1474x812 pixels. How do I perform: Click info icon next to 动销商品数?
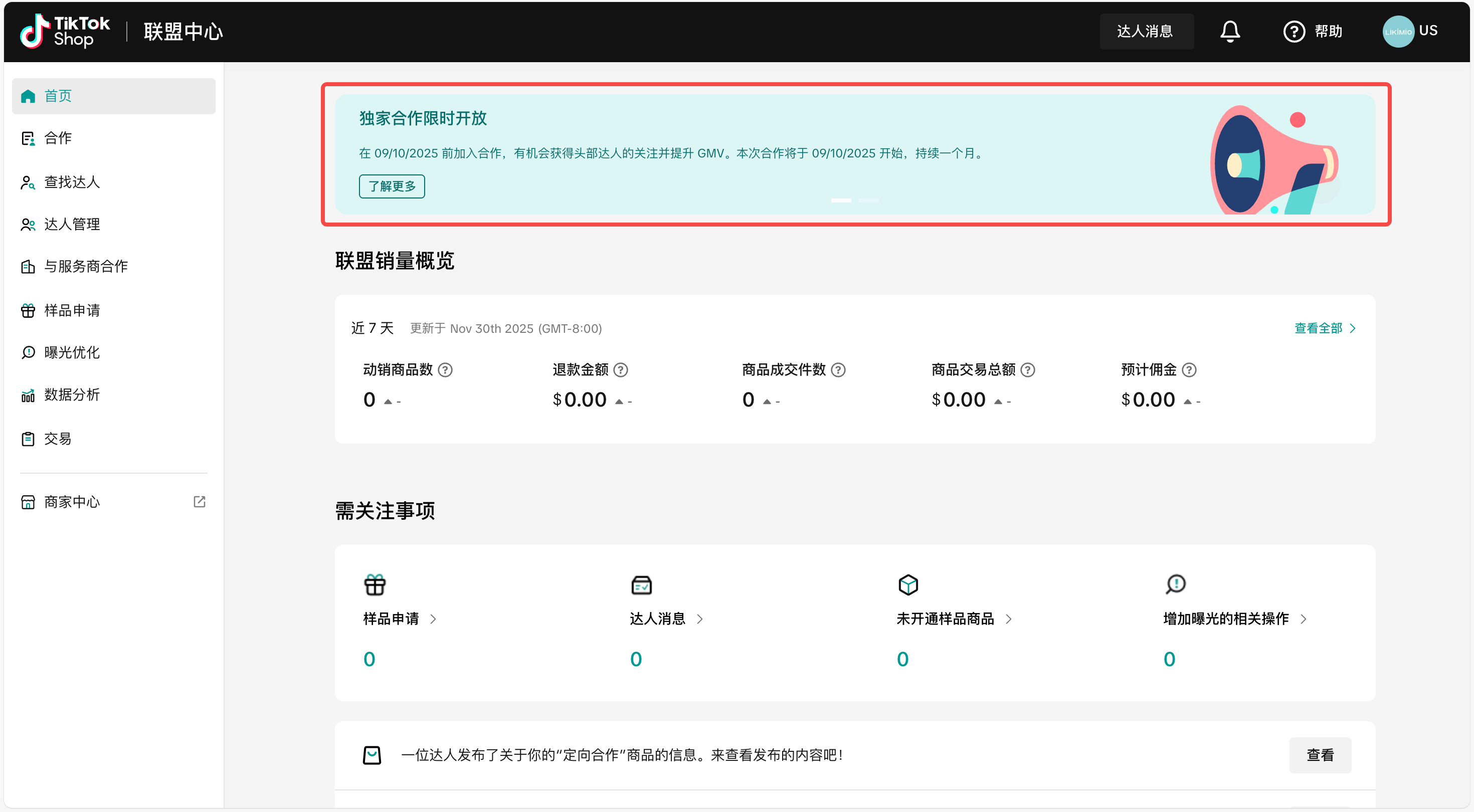coord(445,370)
